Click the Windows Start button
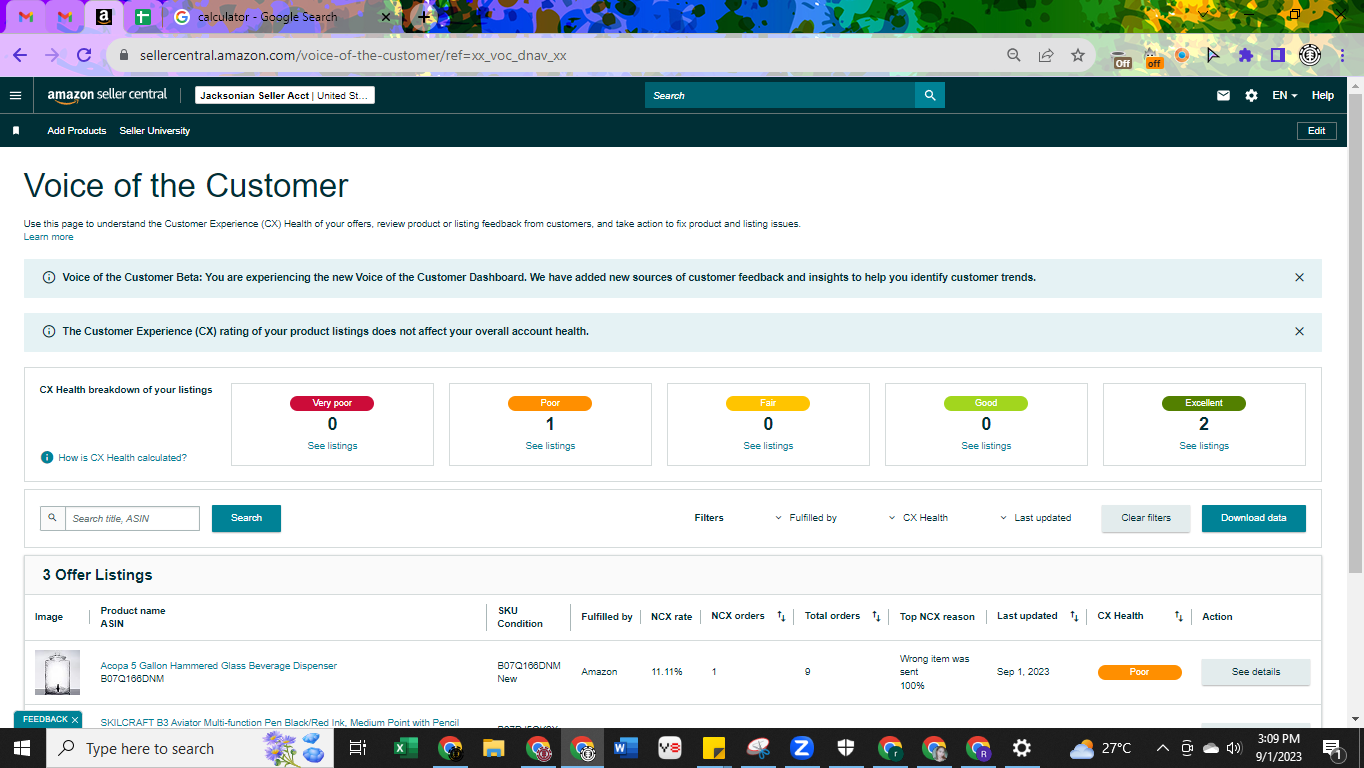The width and height of the screenshot is (1364, 768). point(22,748)
